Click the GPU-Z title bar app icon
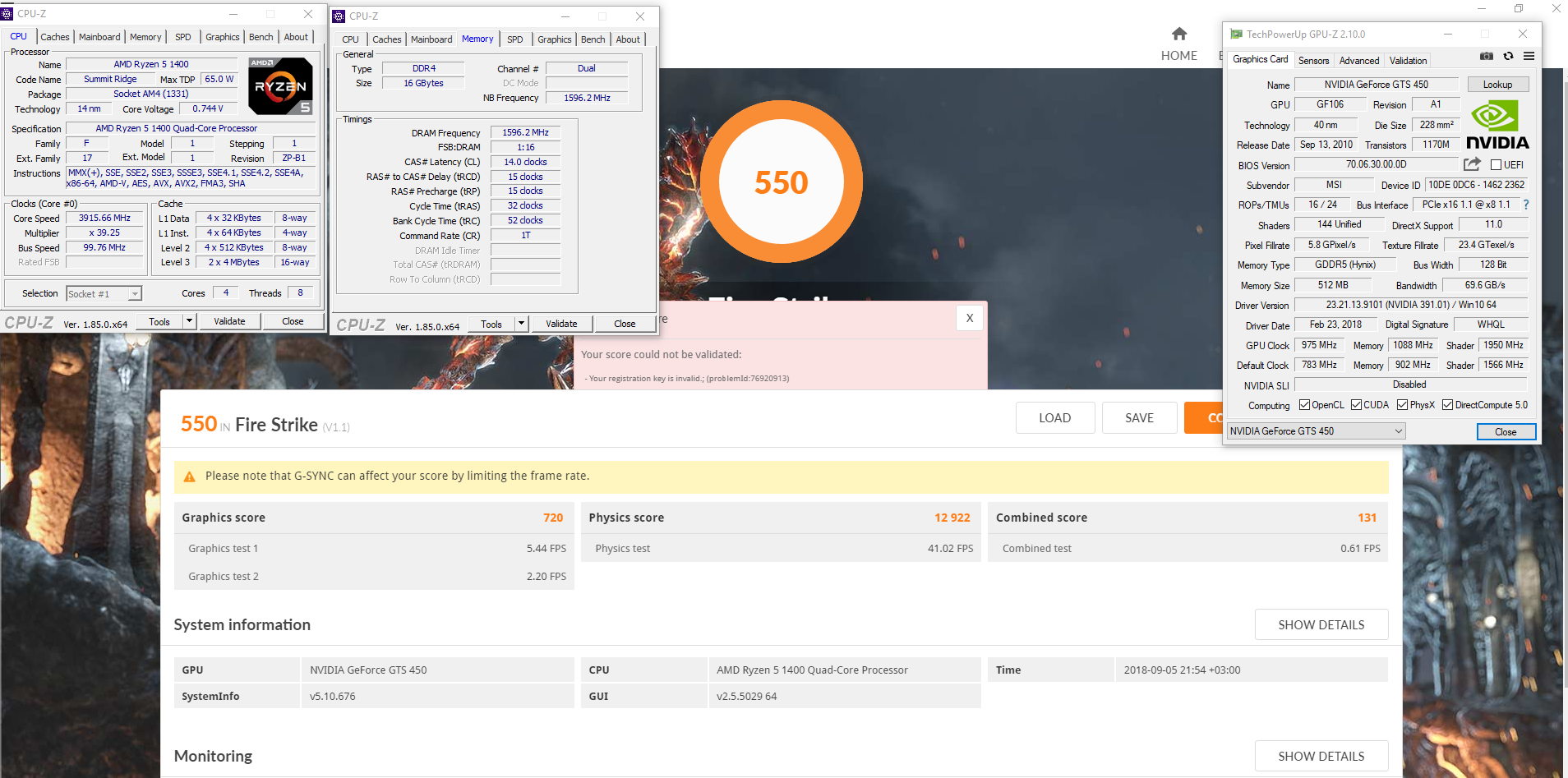Image resolution: width=1568 pixels, height=778 pixels. click(1236, 34)
